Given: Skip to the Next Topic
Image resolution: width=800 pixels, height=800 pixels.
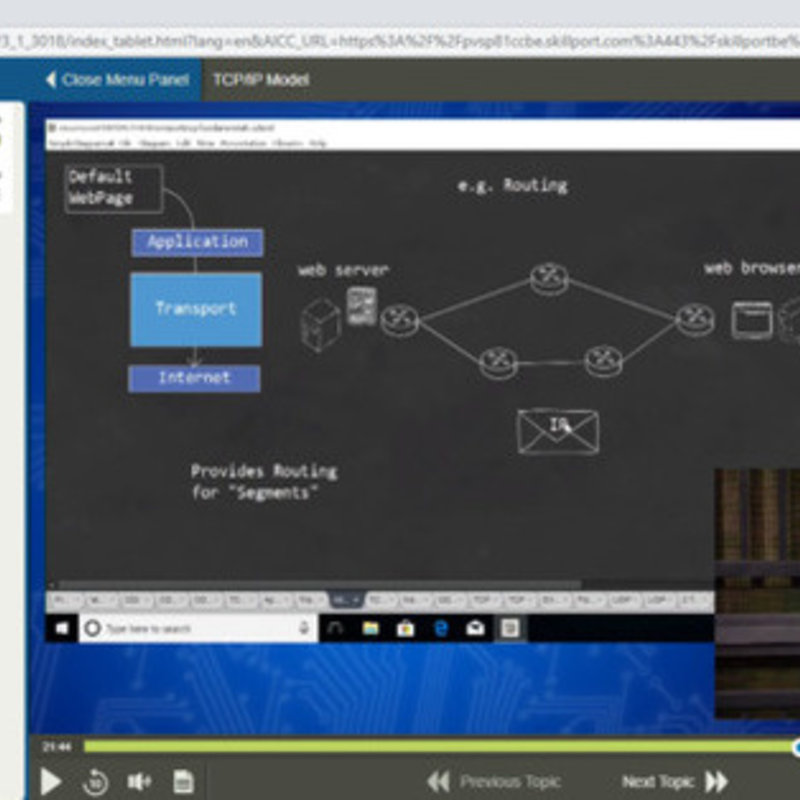Looking at the screenshot, I should pyautogui.click(x=675, y=782).
